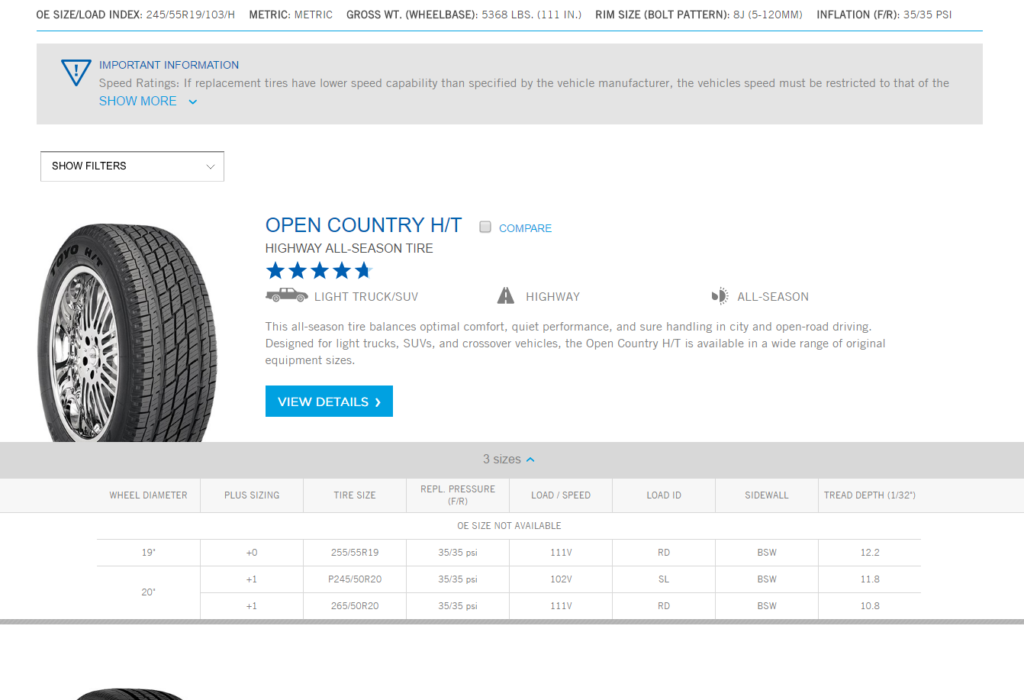Image resolution: width=1024 pixels, height=700 pixels.
Task: Click the Highway All-Season Tire subtitle
Action: click(349, 248)
